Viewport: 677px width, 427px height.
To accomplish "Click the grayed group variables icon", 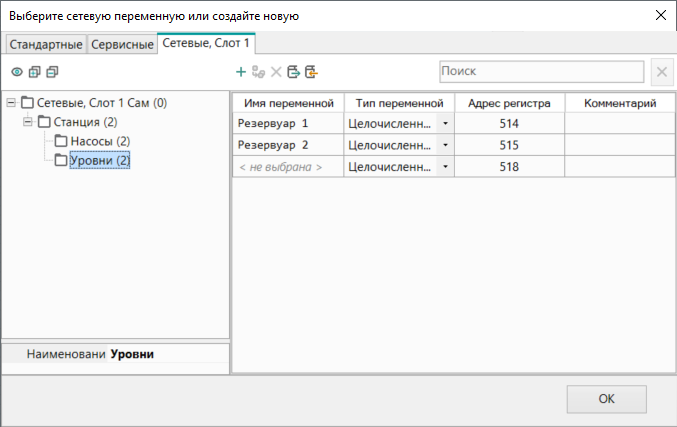I will tap(258, 72).
